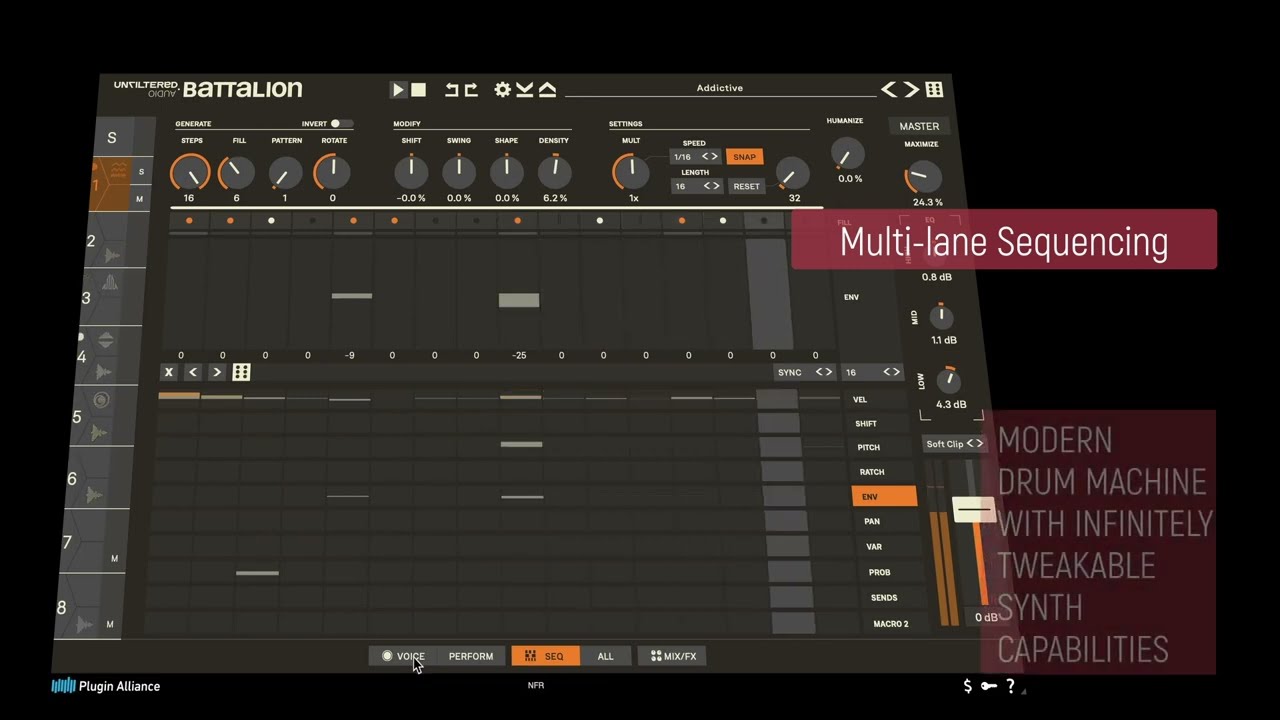Click the undo arrow icon

coord(452,90)
